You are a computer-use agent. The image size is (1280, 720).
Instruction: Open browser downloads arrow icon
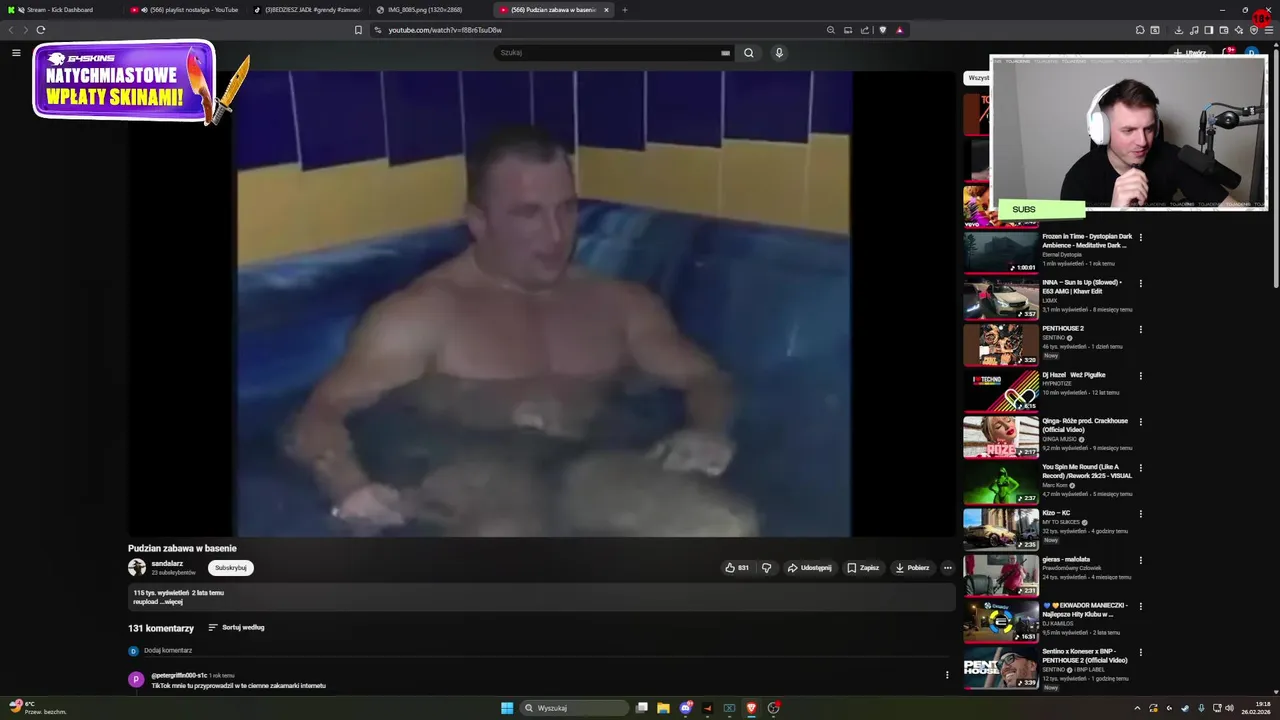tap(1179, 30)
